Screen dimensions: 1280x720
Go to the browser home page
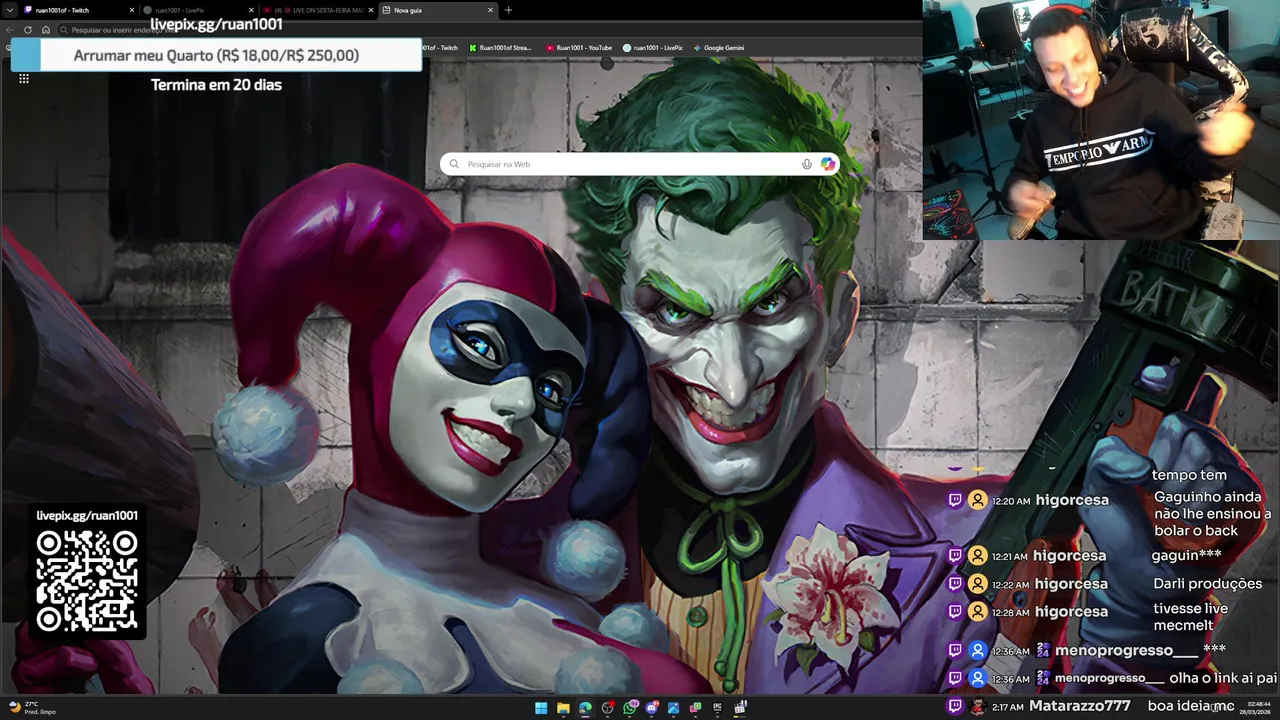pos(45,30)
